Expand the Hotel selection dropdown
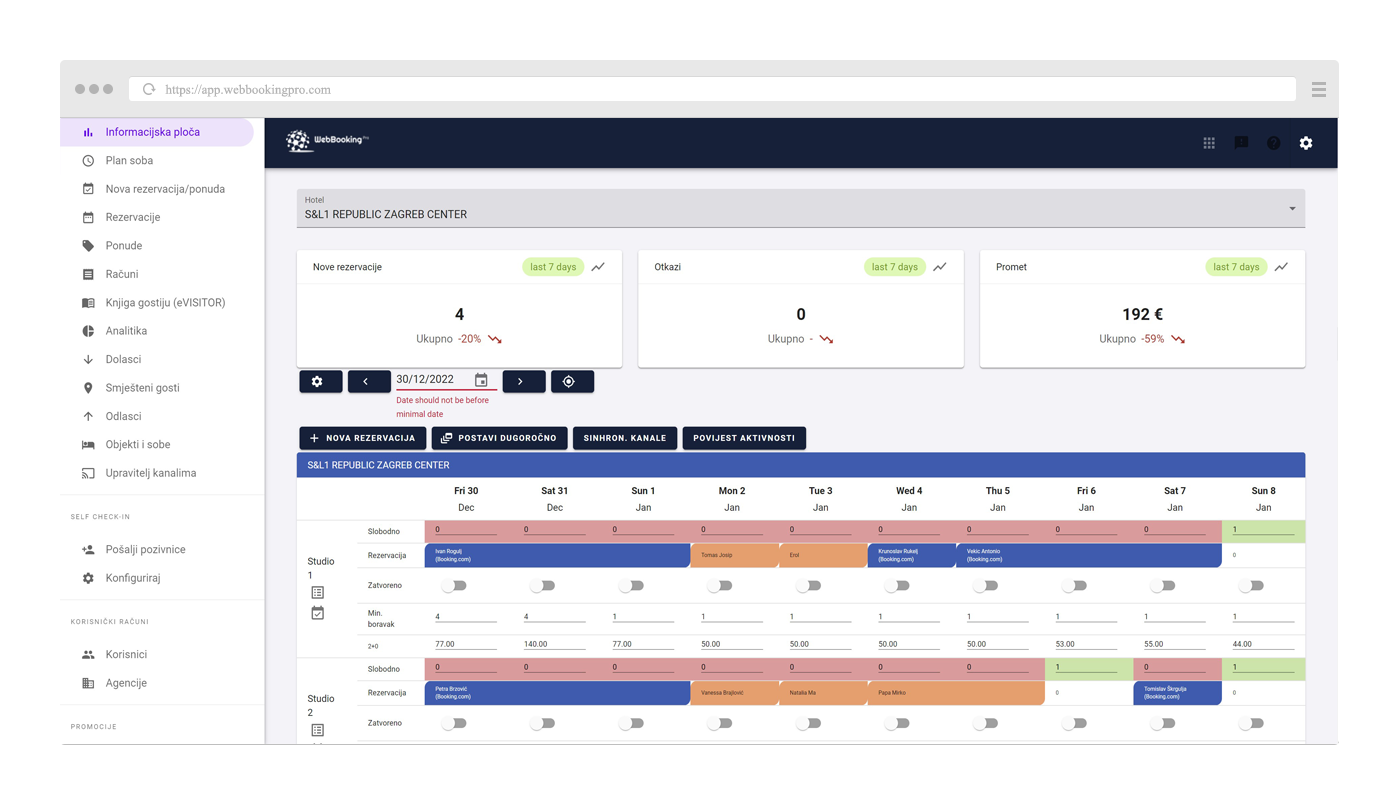 1292,208
